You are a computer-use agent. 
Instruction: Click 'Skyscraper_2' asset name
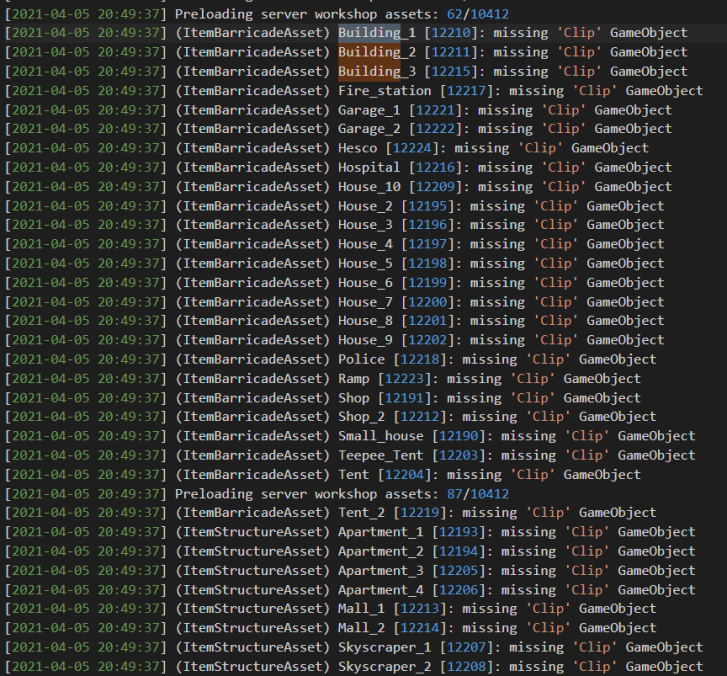(384, 667)
